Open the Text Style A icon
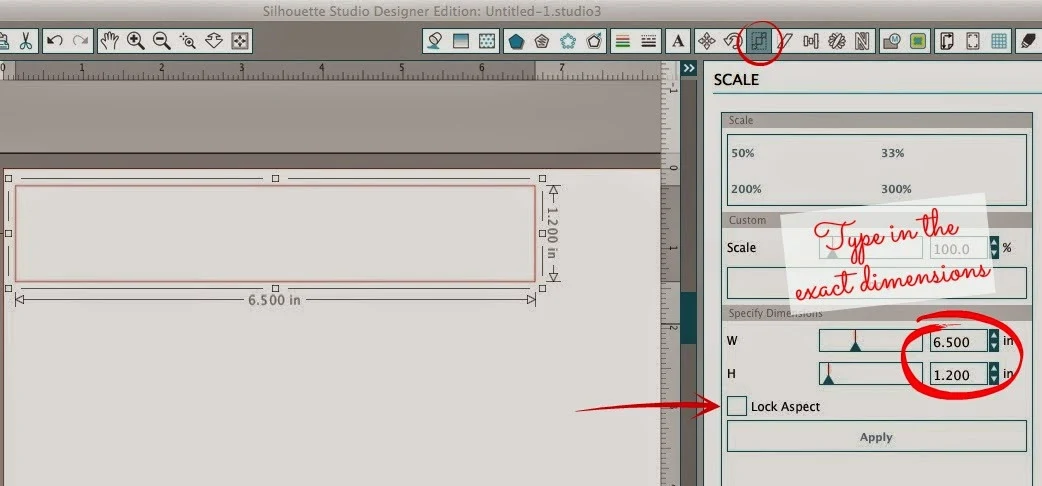This screenshot has width=1042, height=486. click(x=677, y=41)
